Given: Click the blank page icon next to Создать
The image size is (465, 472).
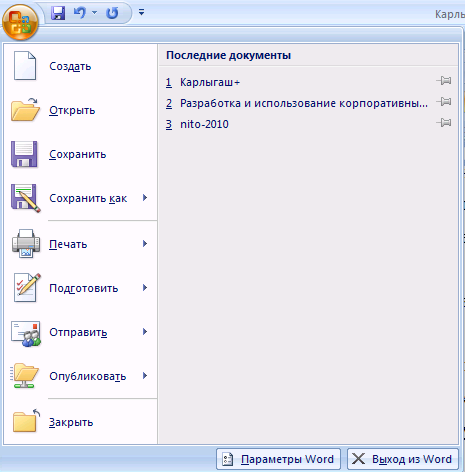Looking at the screenshot, I should [25, 66].
